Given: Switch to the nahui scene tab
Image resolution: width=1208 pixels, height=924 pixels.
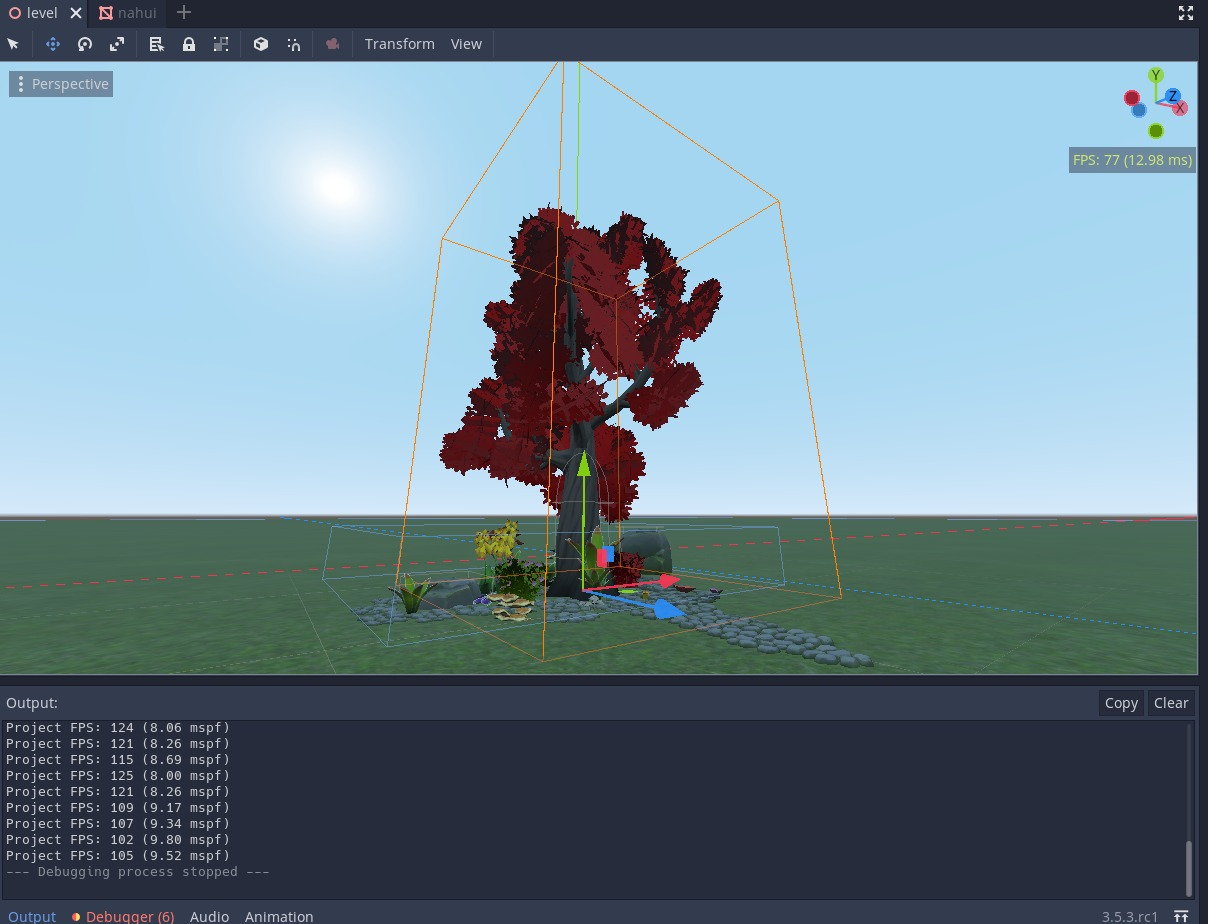Looking at the screenshot, I should click(128, 13).
